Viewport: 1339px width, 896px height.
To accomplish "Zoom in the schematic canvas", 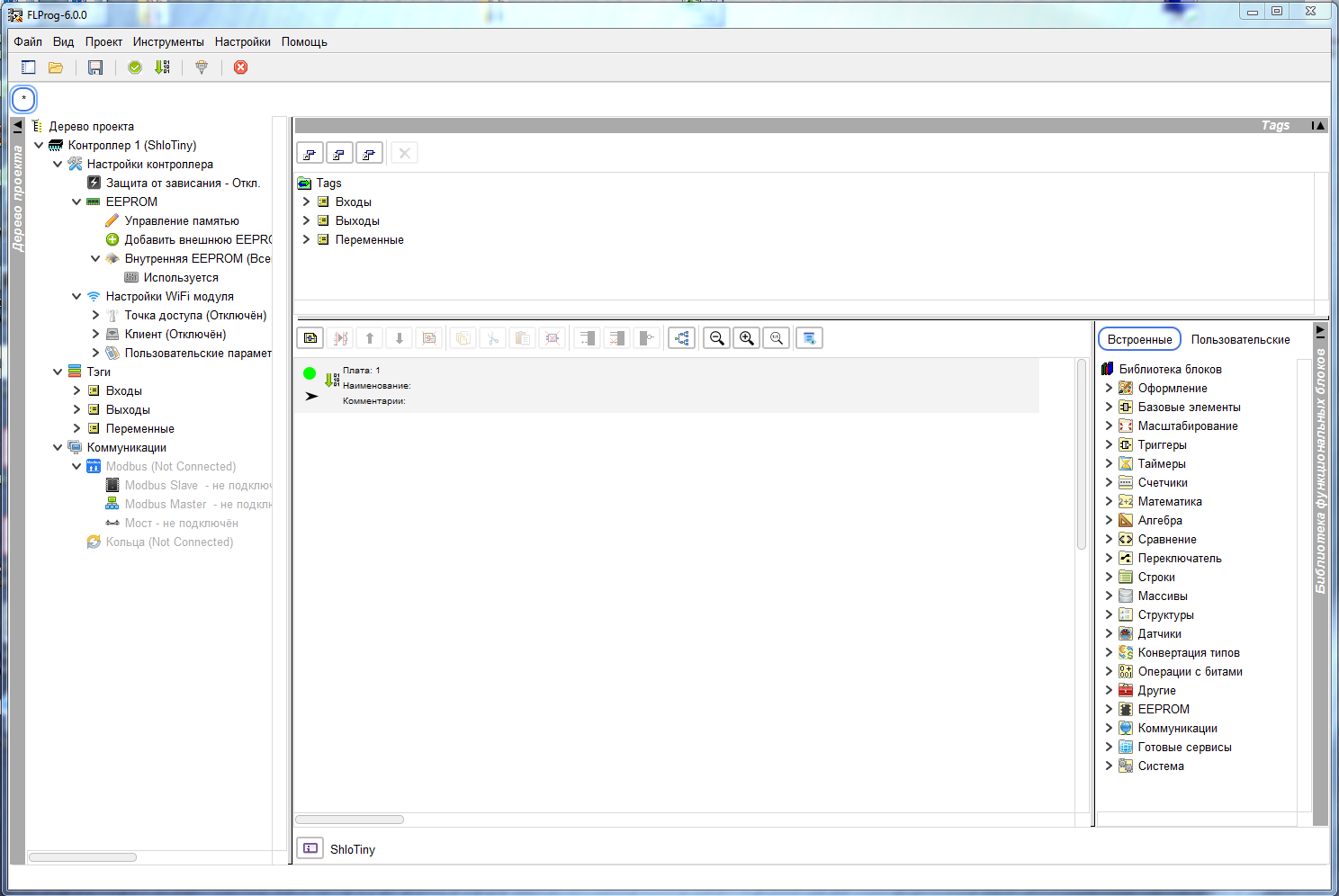I will (747, 338).
